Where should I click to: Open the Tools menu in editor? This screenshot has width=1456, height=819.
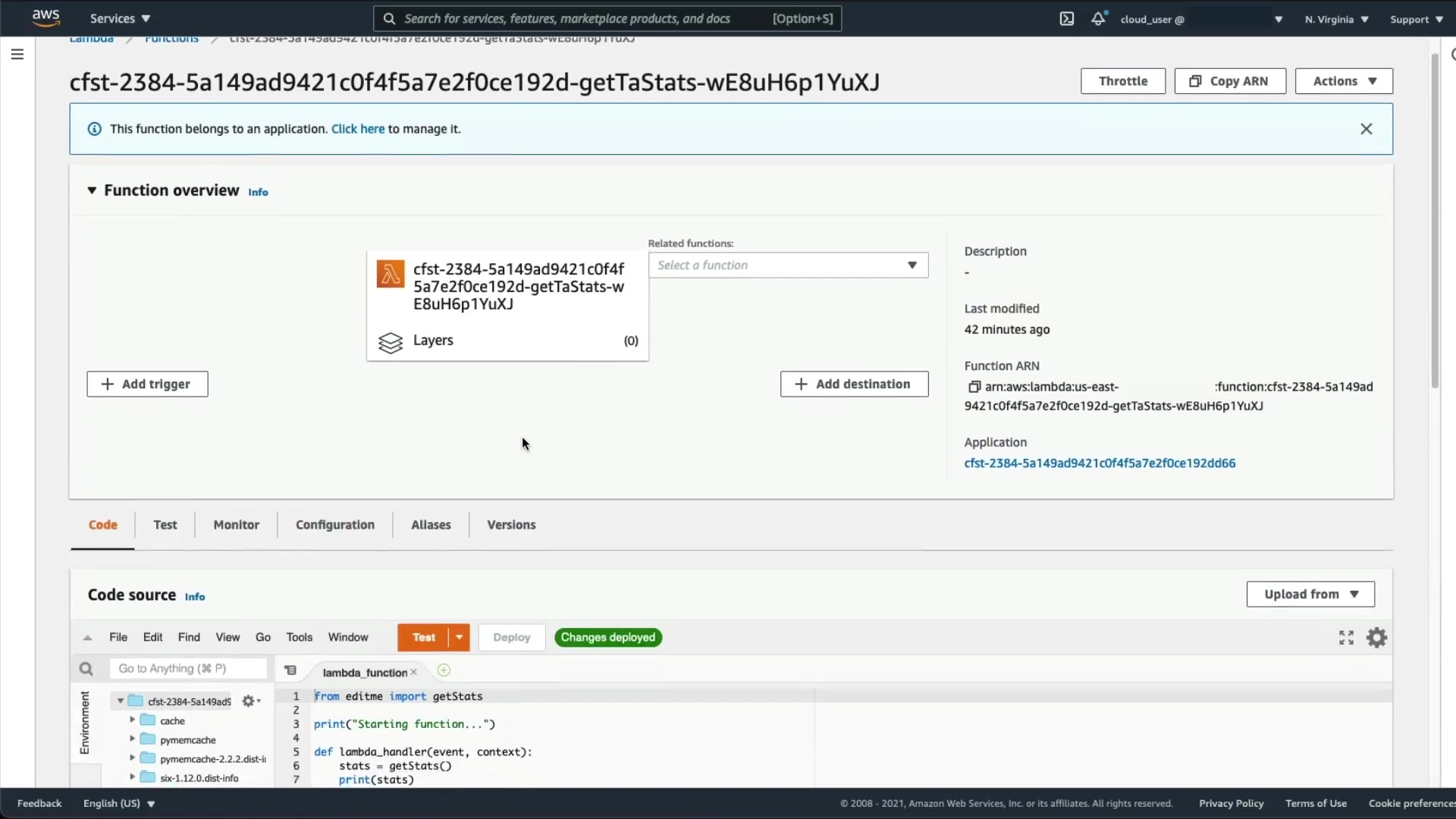click(x=299, y=638)
